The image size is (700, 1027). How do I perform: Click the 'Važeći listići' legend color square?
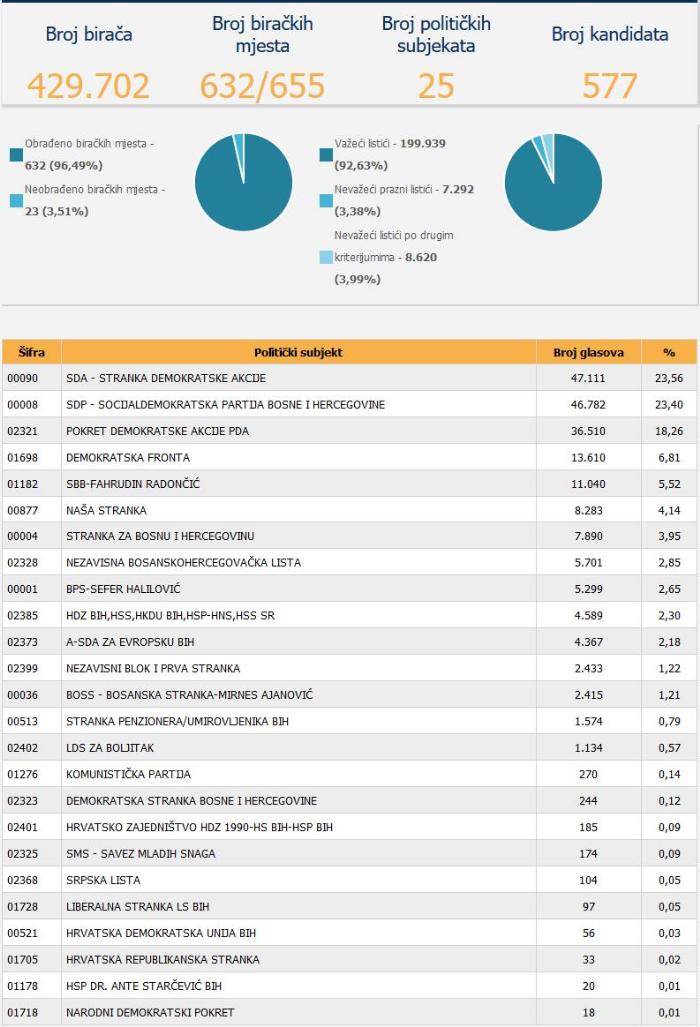326,155
